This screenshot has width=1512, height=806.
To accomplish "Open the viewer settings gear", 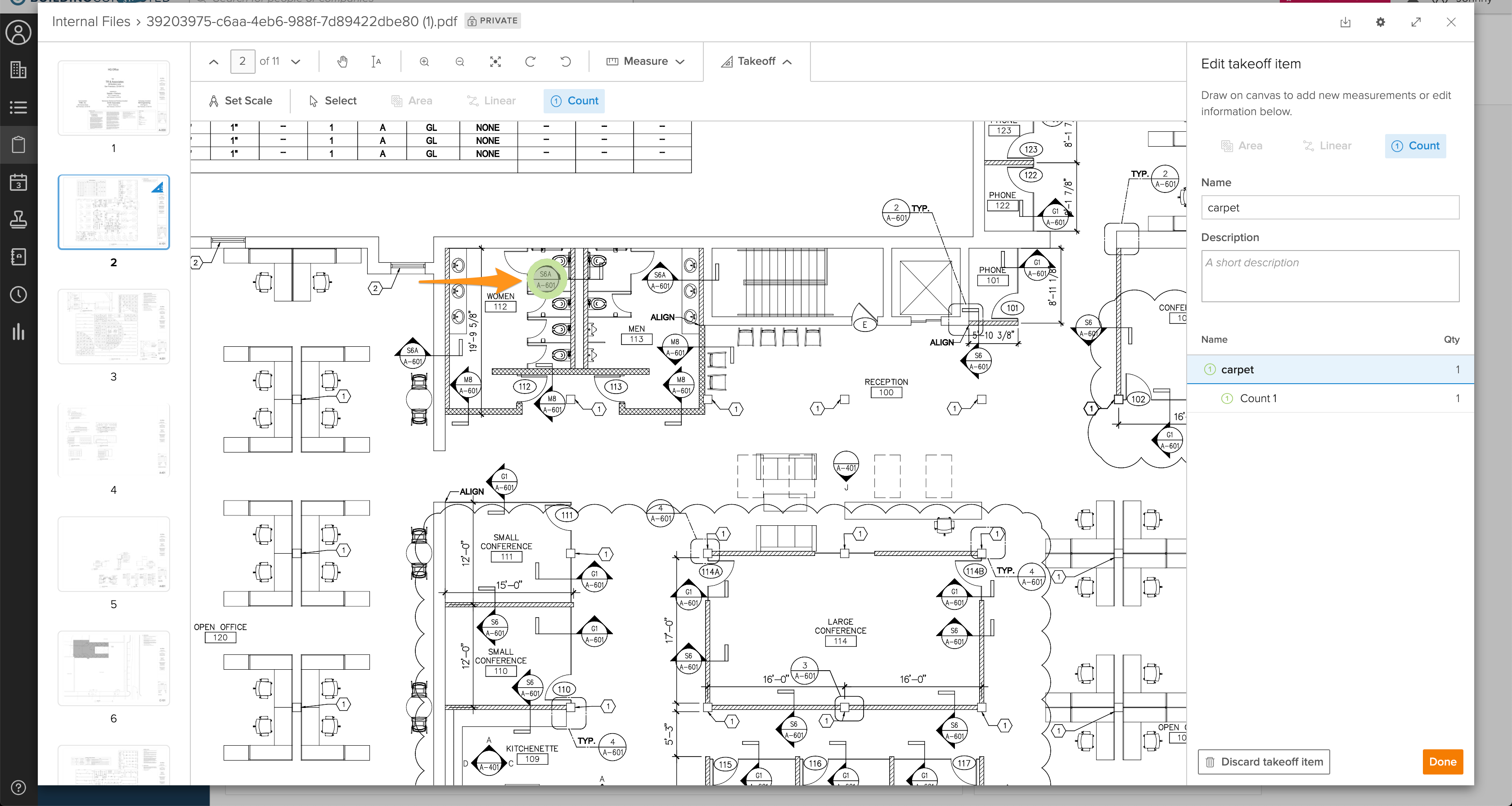I will click(1381, 22).
